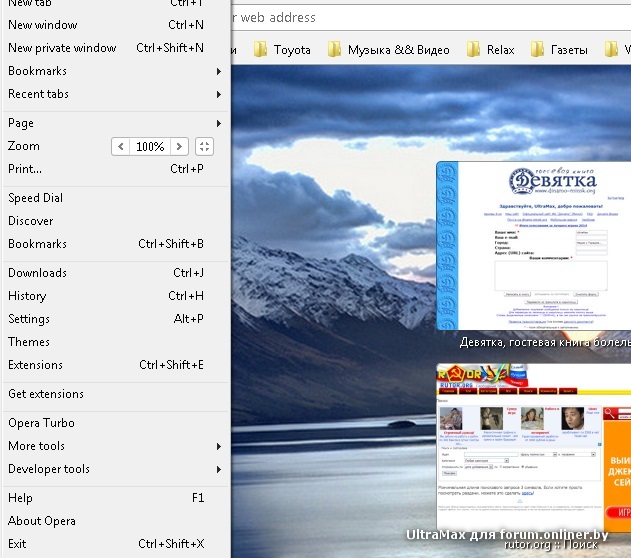The height and width of the screenshot is (558, 631).
Task: Open Bookmarks manager with Ctrl+Shift+B entry
Action: point(115,244)
